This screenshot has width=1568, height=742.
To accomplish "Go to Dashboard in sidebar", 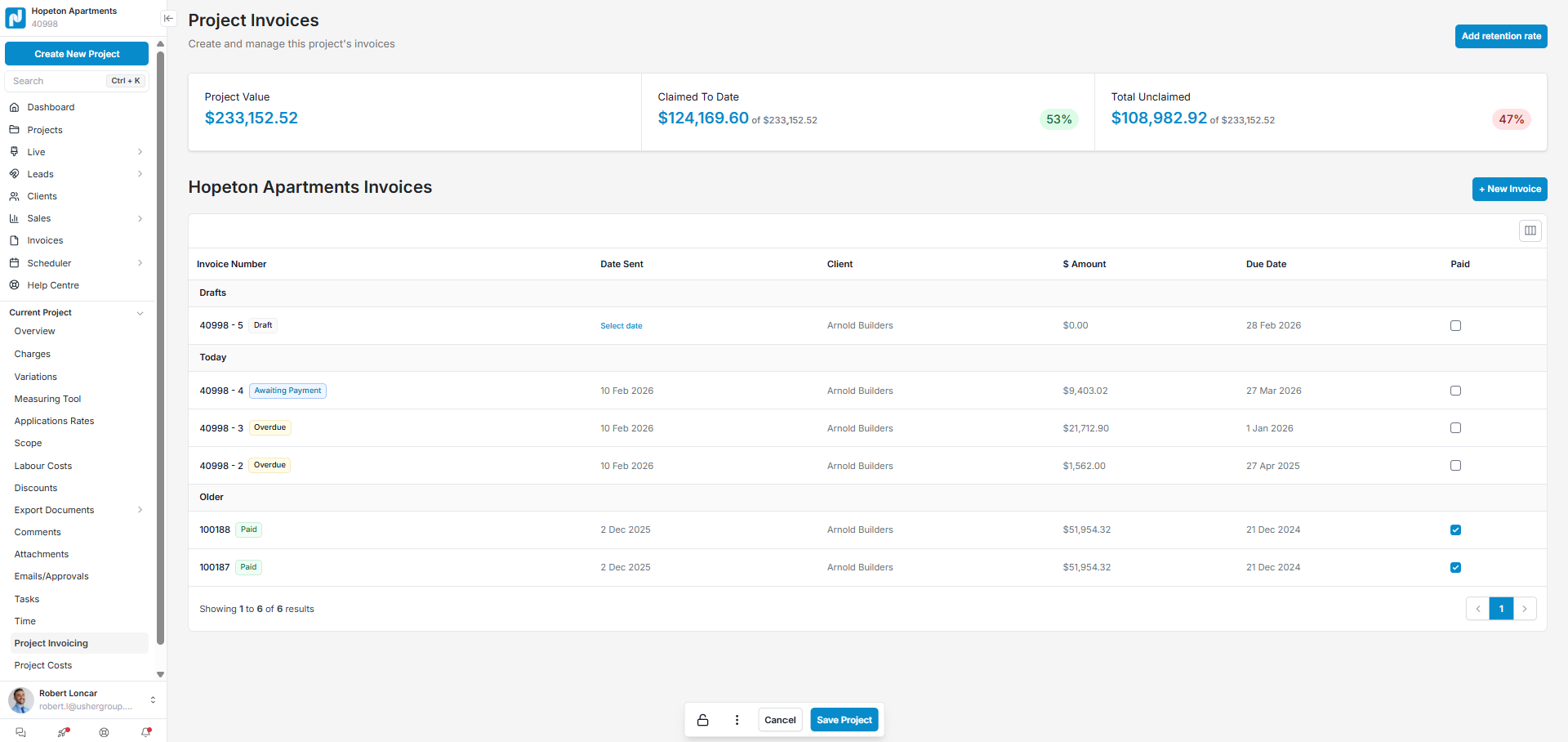I will (51, 107).
